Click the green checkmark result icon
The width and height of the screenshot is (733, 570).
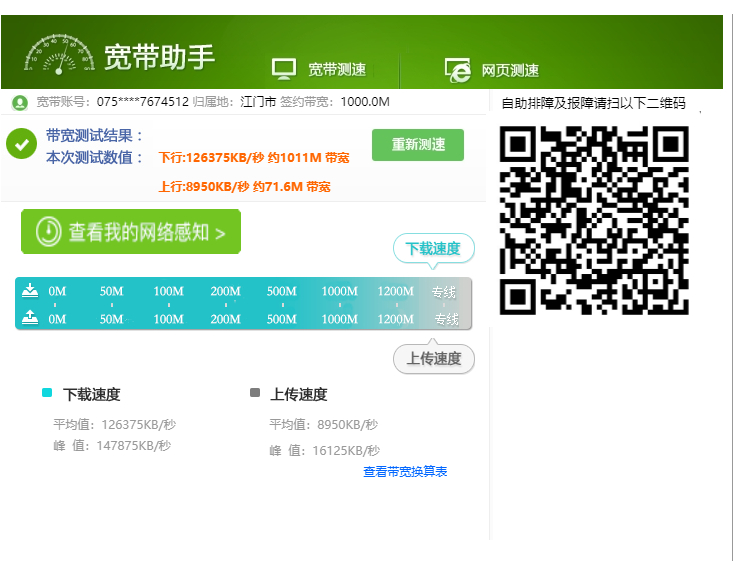coord(22,144)
